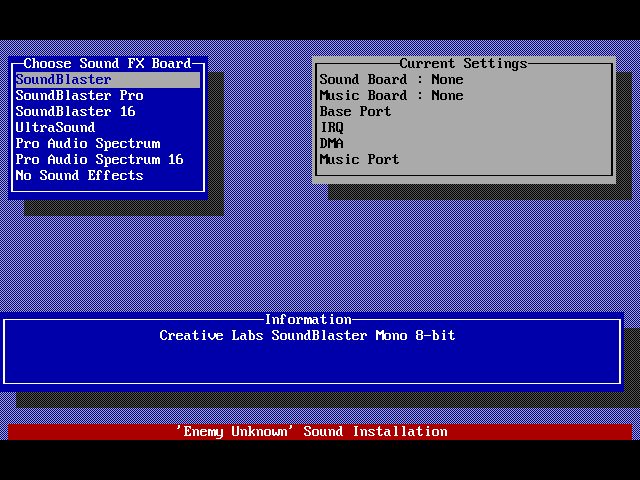Select SoundBlaster in the board list
Viewport: 640px width, 480px height.
108,80
